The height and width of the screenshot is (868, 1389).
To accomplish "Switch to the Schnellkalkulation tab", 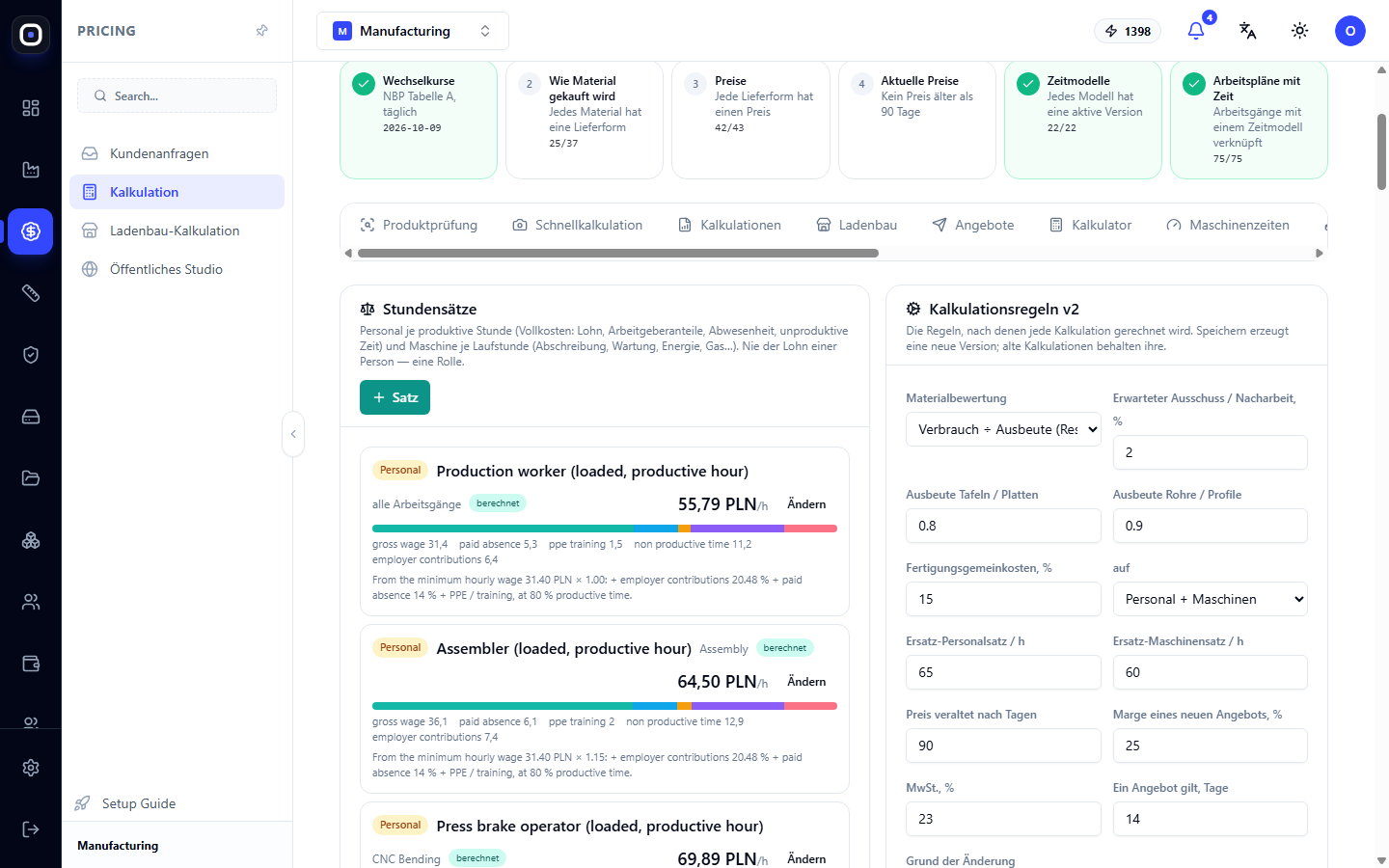I will [577, 225].
